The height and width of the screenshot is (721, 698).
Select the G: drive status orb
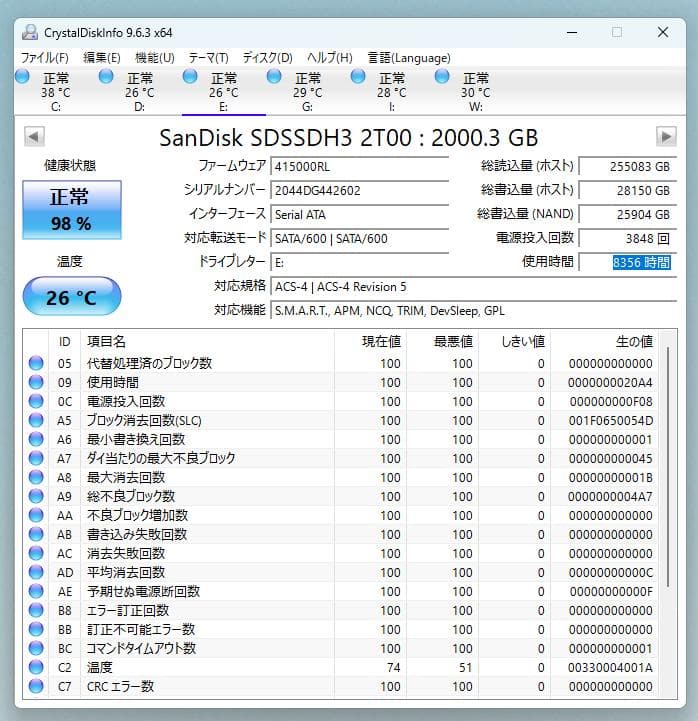274,77
